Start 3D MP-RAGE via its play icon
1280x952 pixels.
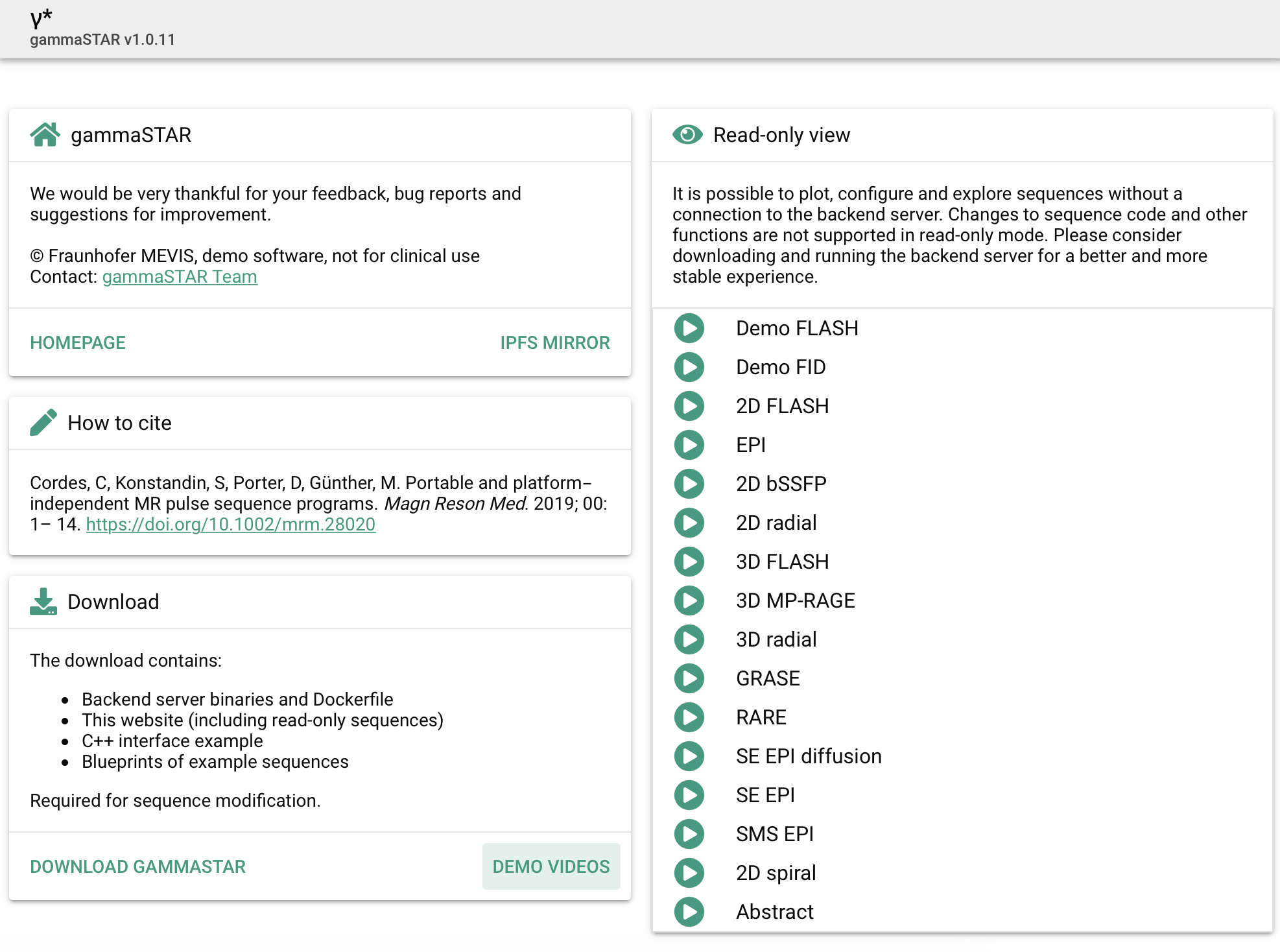[689, 601]
